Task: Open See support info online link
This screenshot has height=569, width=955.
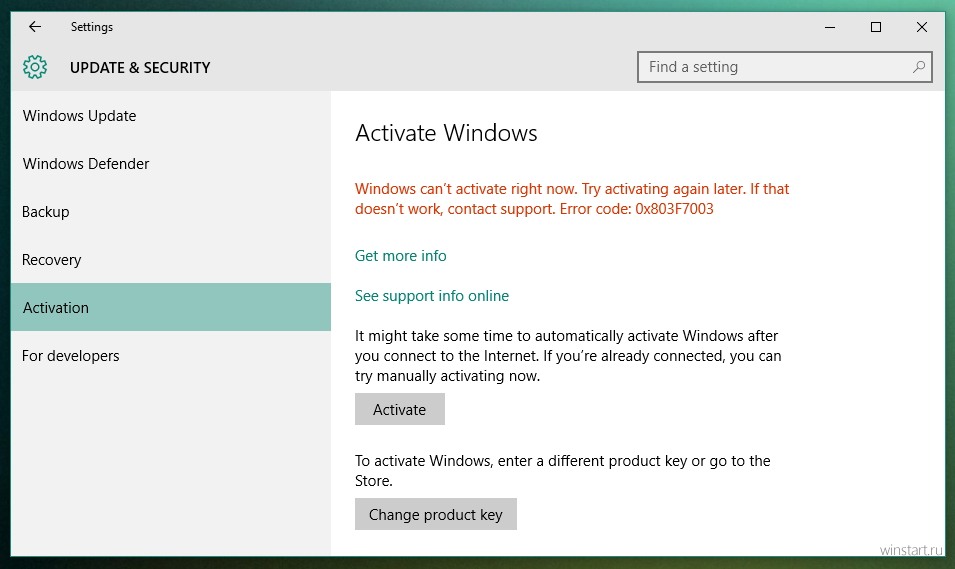Action: (x=432, y=296)
